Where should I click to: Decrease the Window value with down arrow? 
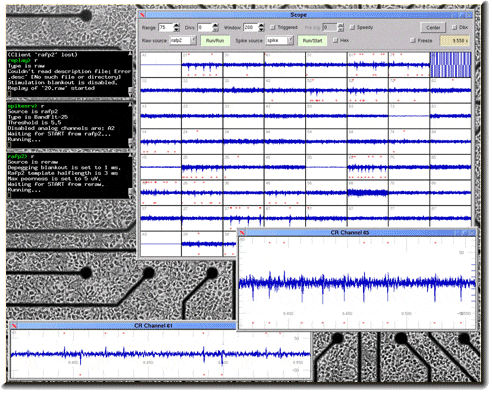(x=262, y=30)
